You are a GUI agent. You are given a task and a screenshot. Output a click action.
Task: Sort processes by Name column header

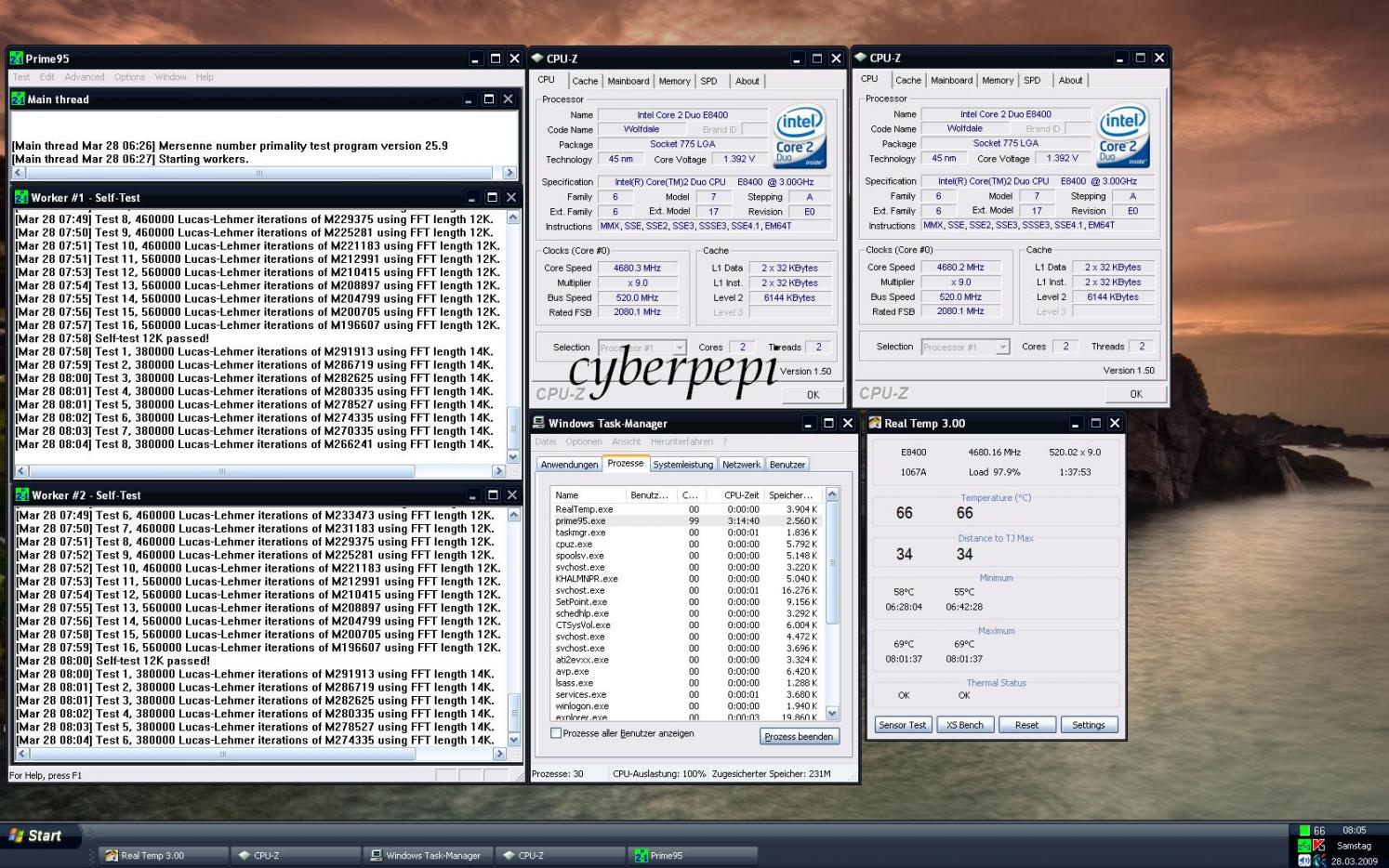point(589,495)
